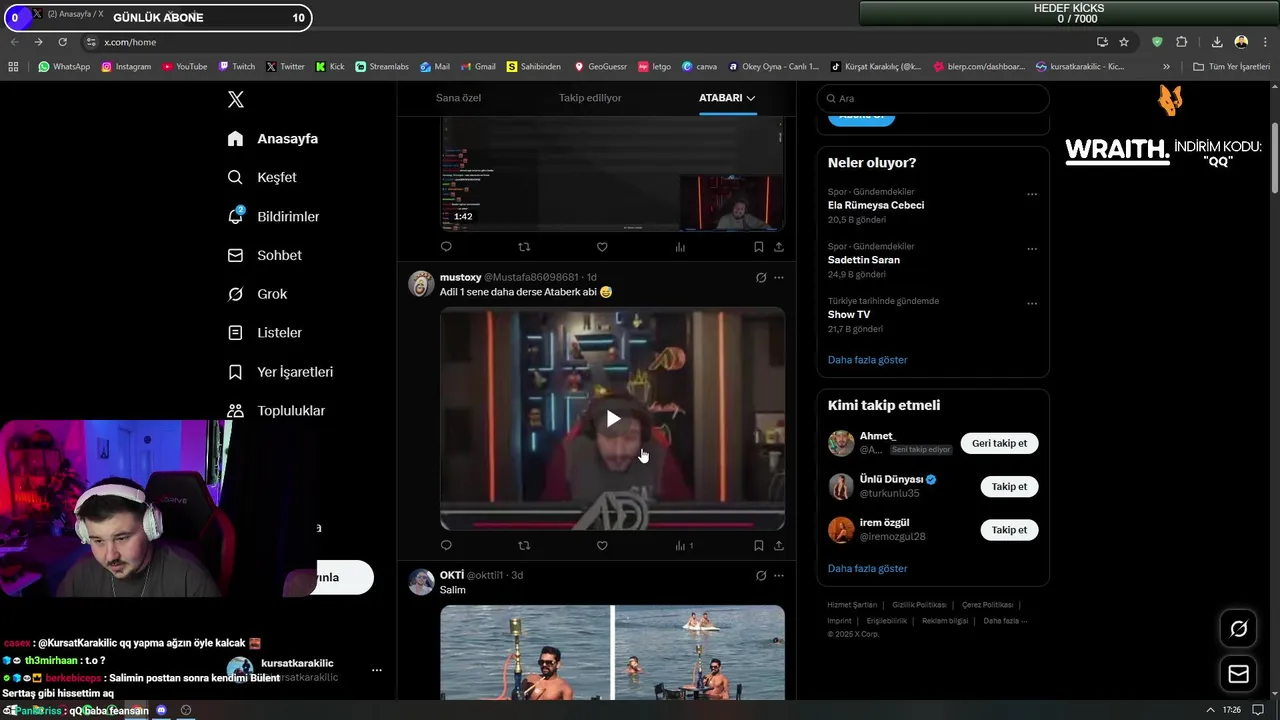Switch to Takip ediliyor tab
This screenshot has width=1280, height=720.
pyautogui.click(x=590, y=98)
